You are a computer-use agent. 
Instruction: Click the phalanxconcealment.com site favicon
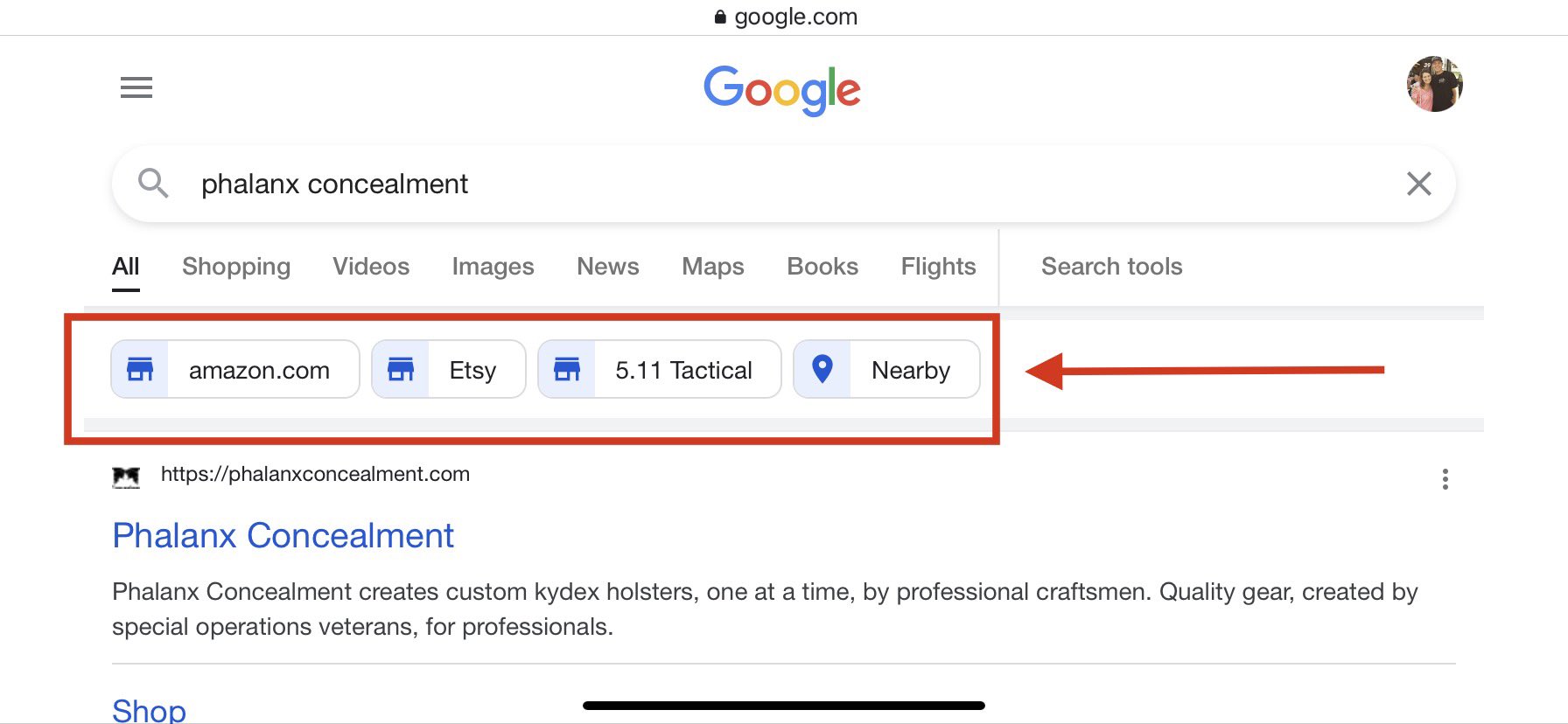(x=126, y=477)
